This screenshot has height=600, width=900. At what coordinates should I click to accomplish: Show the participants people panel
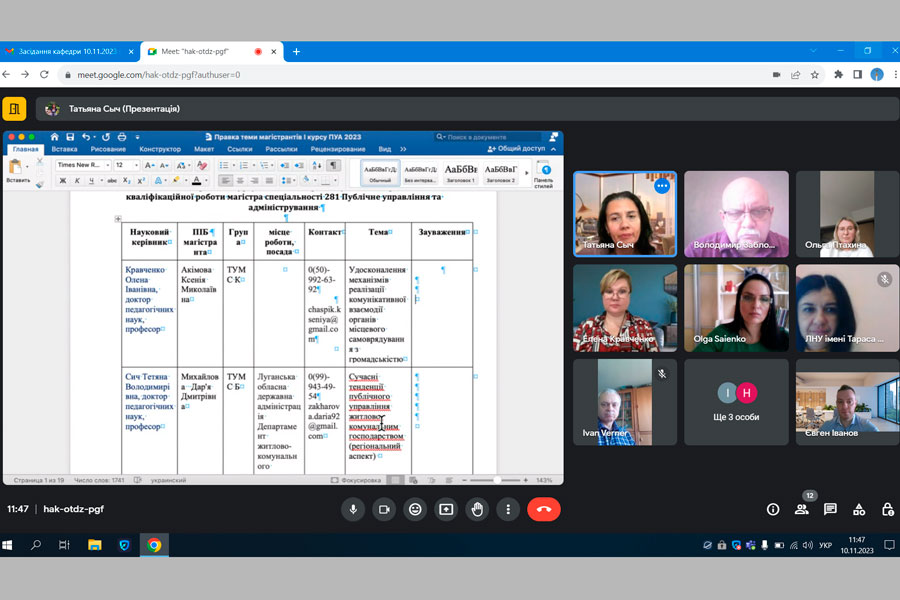pos(802,509)
